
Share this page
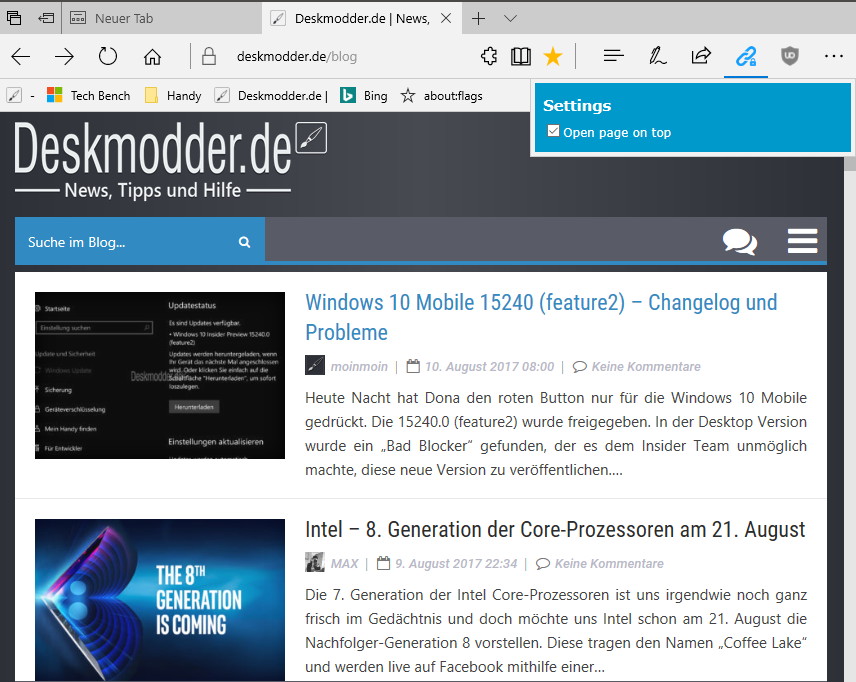coord(702,56)
